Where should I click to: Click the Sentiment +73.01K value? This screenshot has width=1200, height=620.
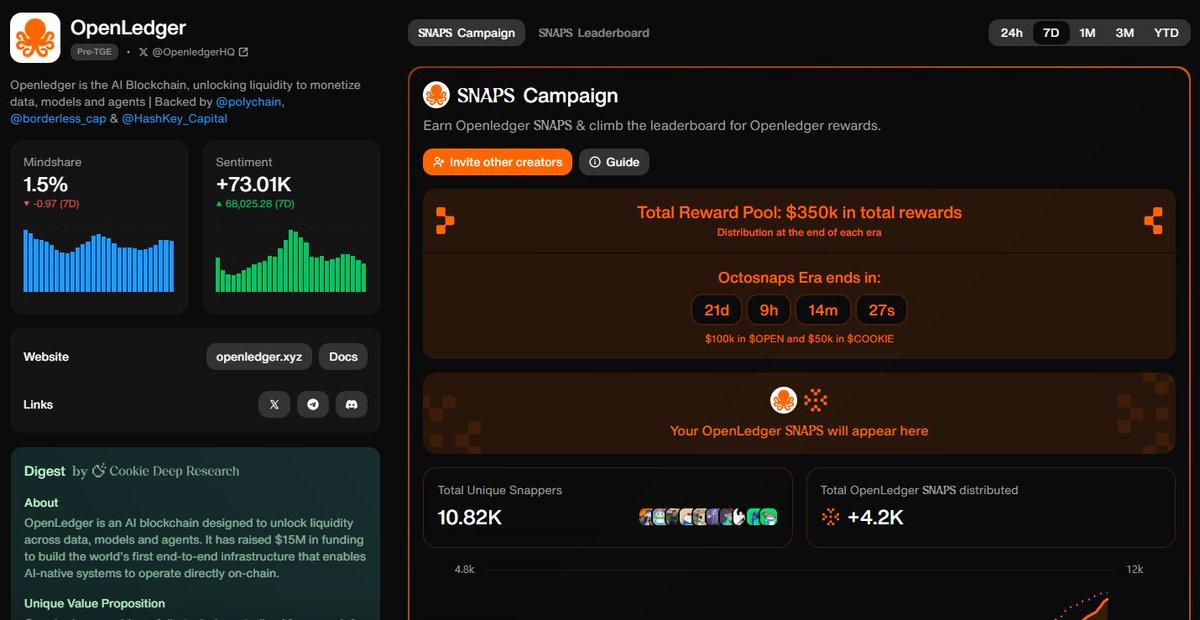click(x=254, y=184)
